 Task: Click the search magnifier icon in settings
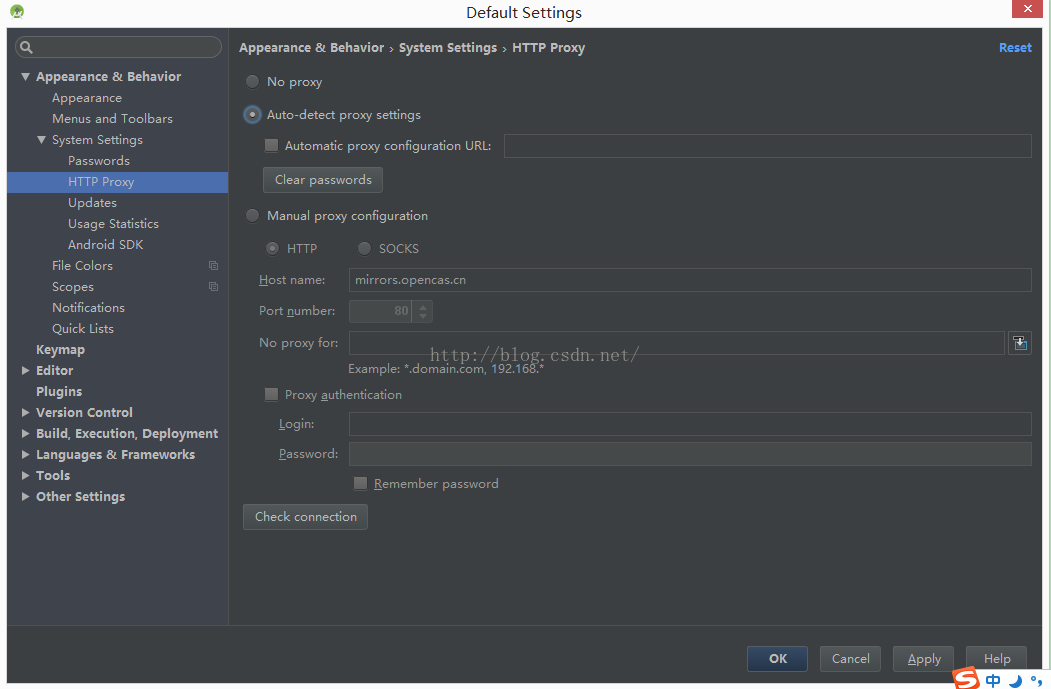(26, 47)
